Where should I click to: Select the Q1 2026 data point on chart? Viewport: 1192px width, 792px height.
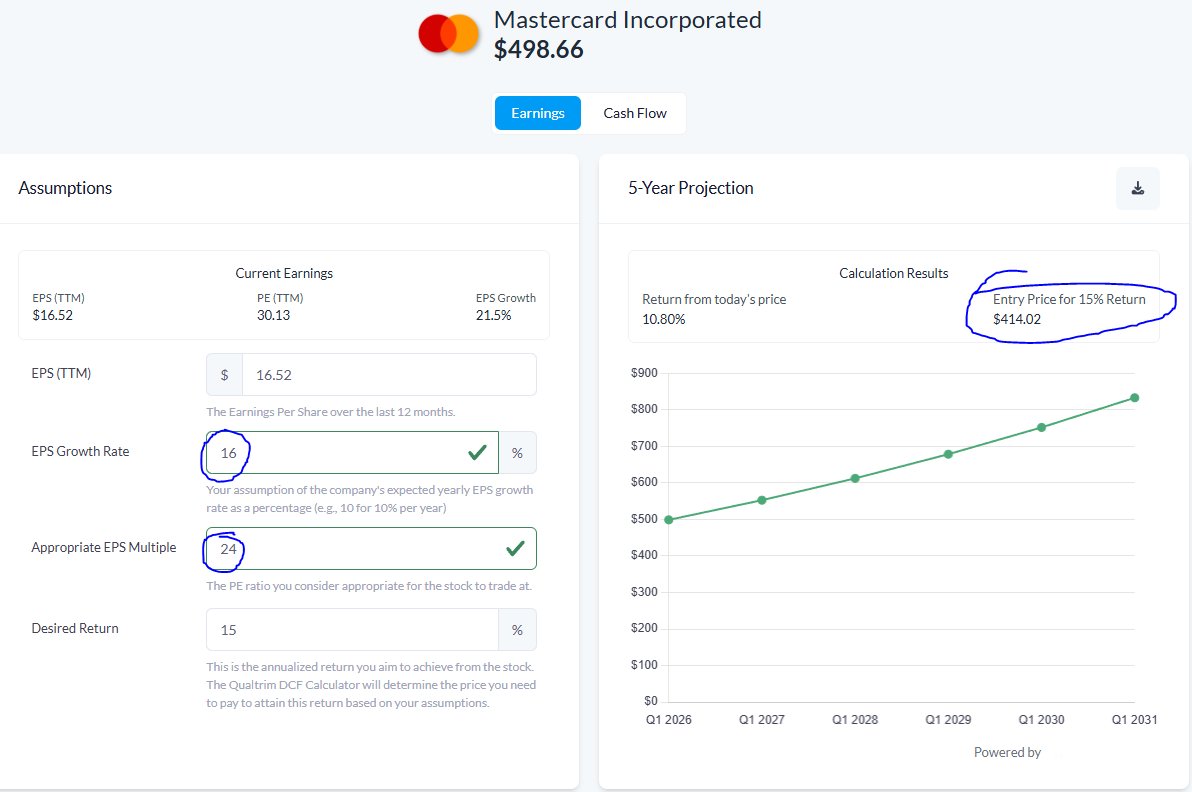(x=669, y=520)
